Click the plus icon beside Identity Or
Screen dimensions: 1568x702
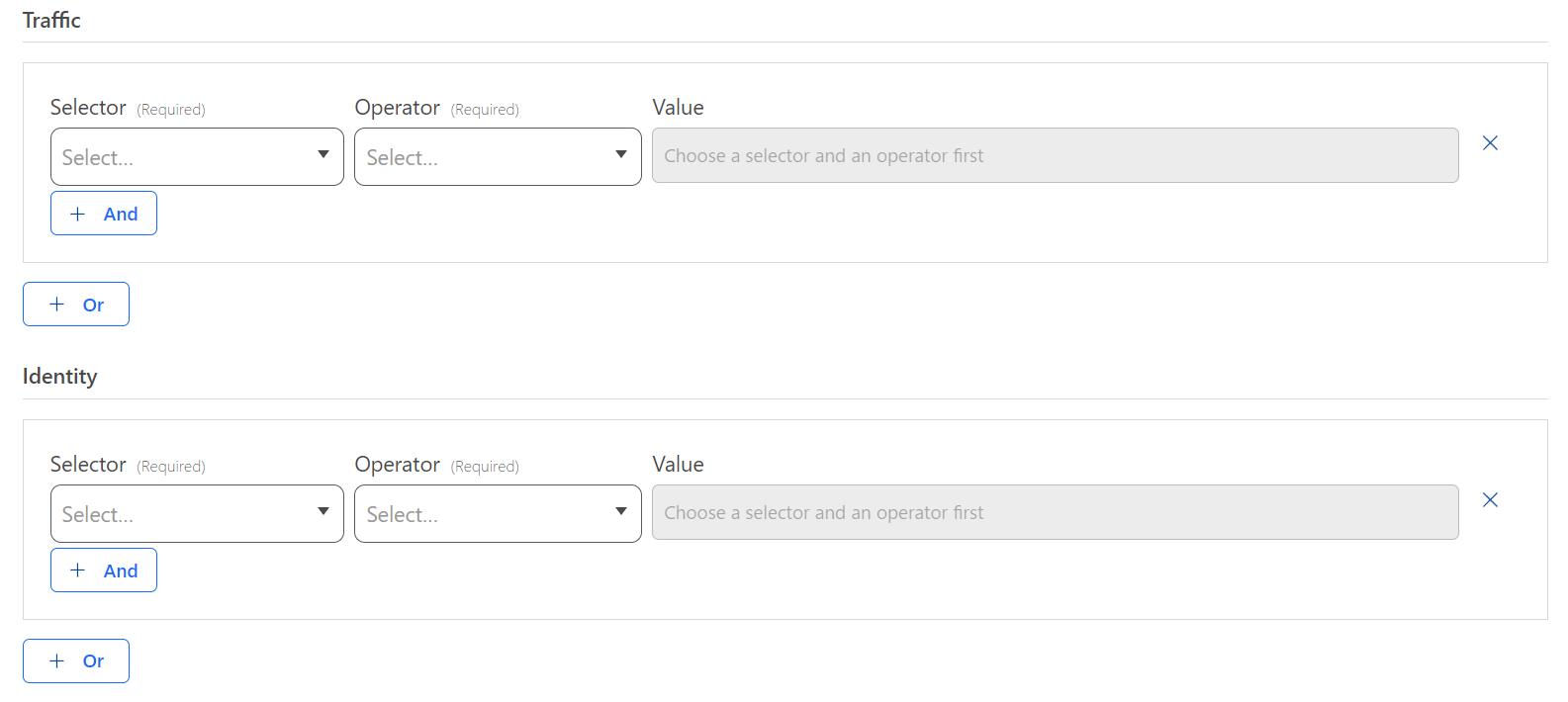pyautogui.click(x=57, y=660)
